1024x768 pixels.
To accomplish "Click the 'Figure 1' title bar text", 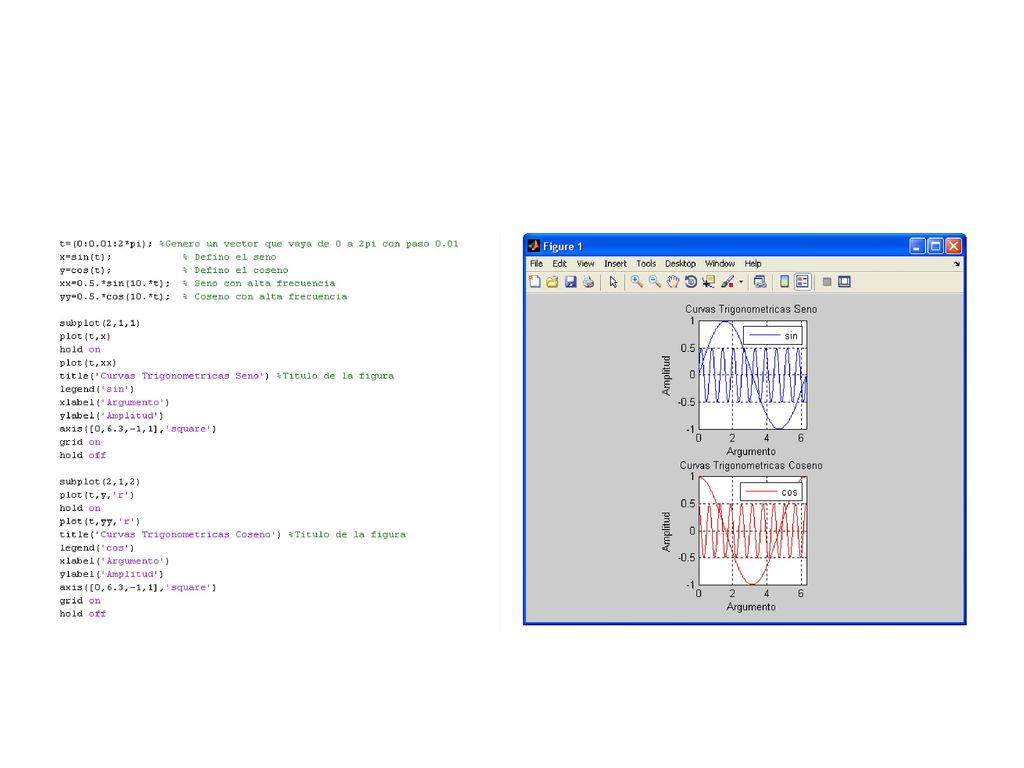I will (x=562, y=246).
